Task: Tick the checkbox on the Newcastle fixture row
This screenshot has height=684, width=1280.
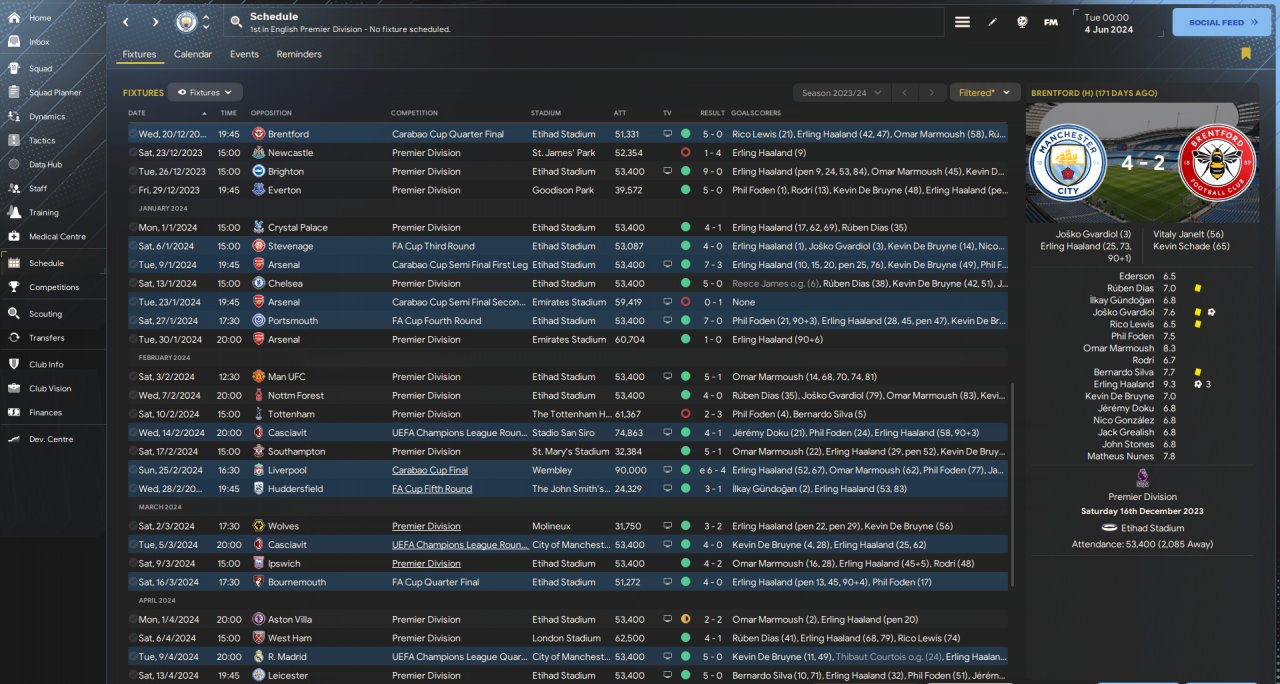Action: click(x=133, y=153)
